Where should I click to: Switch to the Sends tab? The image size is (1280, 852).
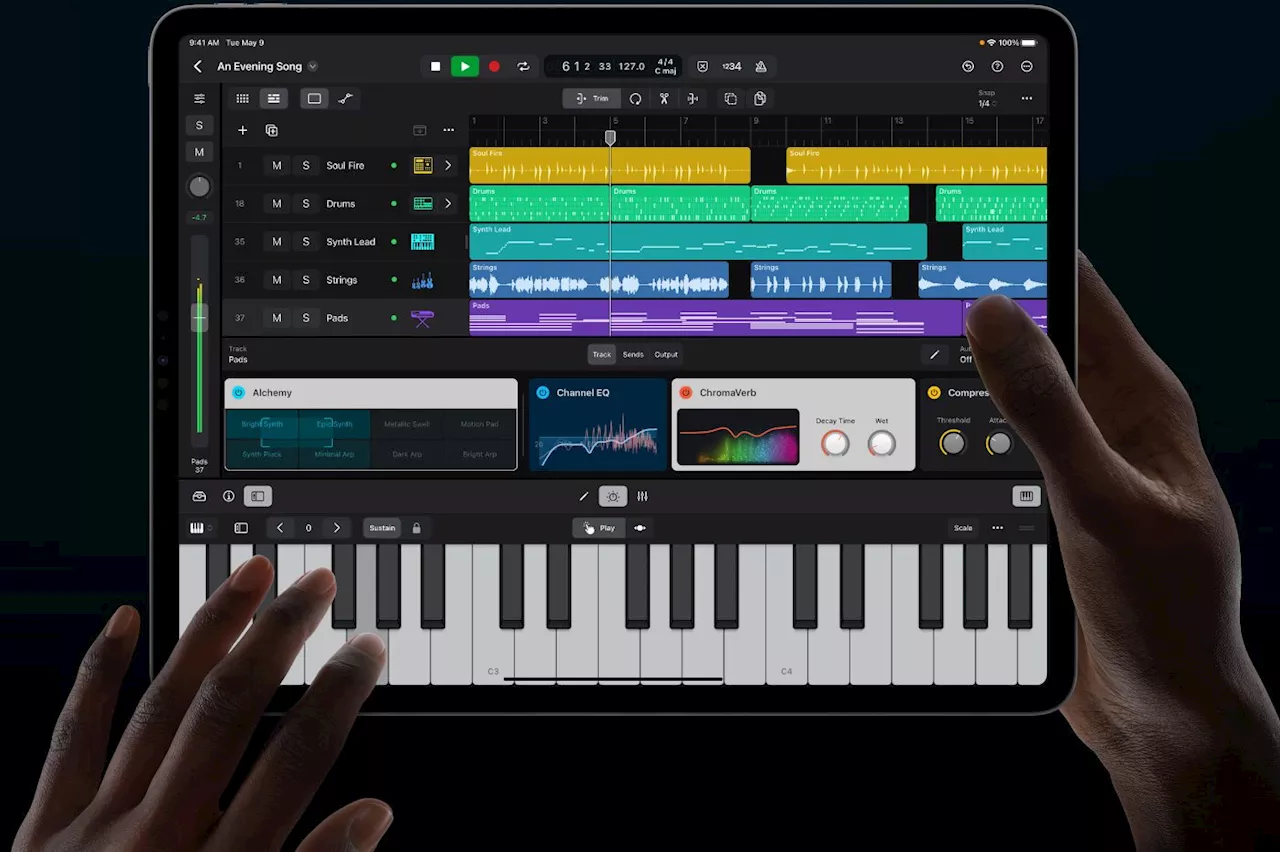point(633,354)
